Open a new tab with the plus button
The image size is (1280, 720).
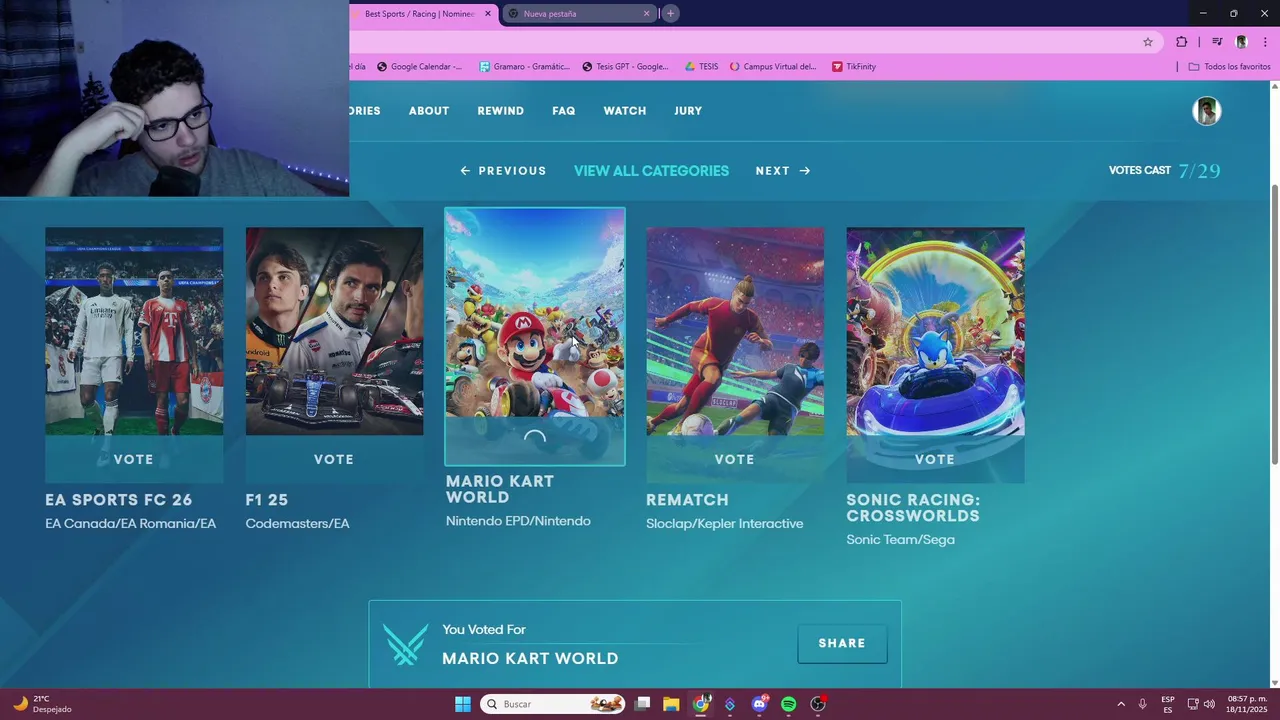[671, 13]
